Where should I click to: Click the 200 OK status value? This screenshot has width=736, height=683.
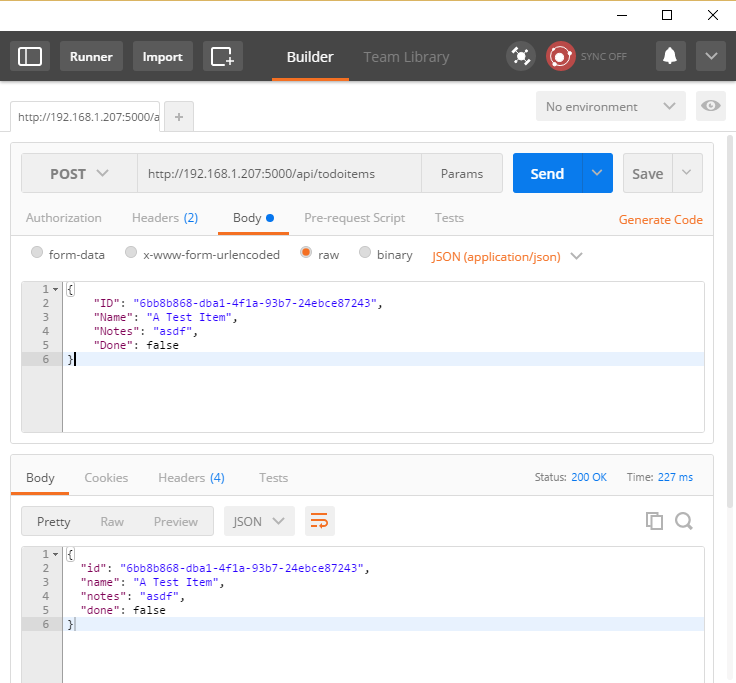pyautogui.click(x=589, y=477)
